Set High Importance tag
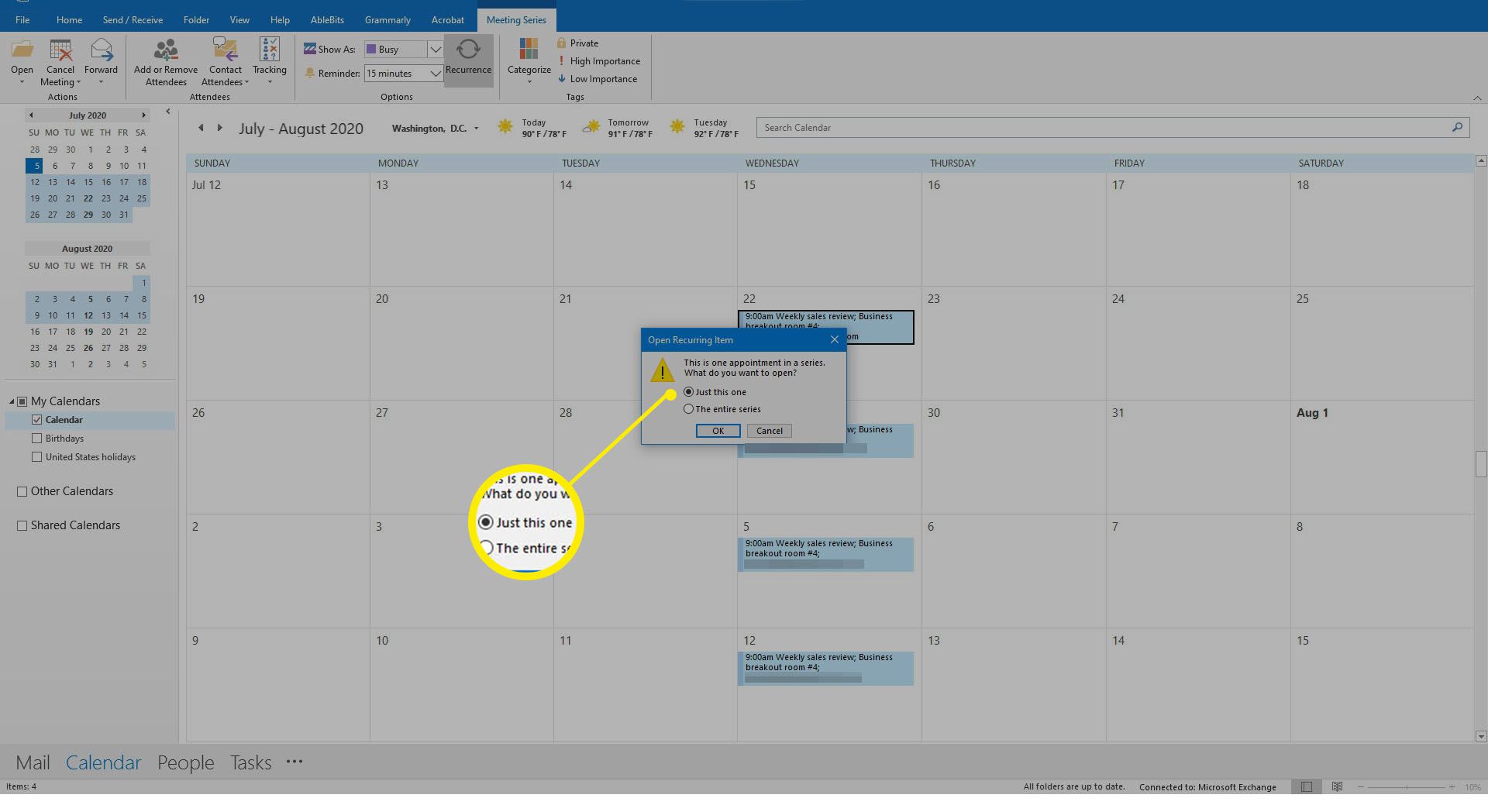 point(599,61)
